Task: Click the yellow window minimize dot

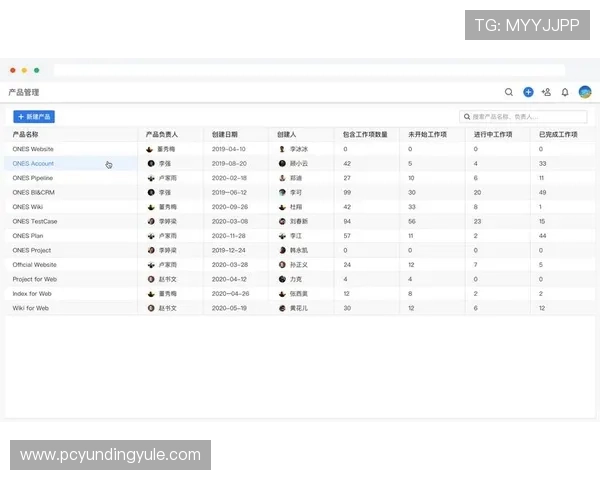Action: 24,70
